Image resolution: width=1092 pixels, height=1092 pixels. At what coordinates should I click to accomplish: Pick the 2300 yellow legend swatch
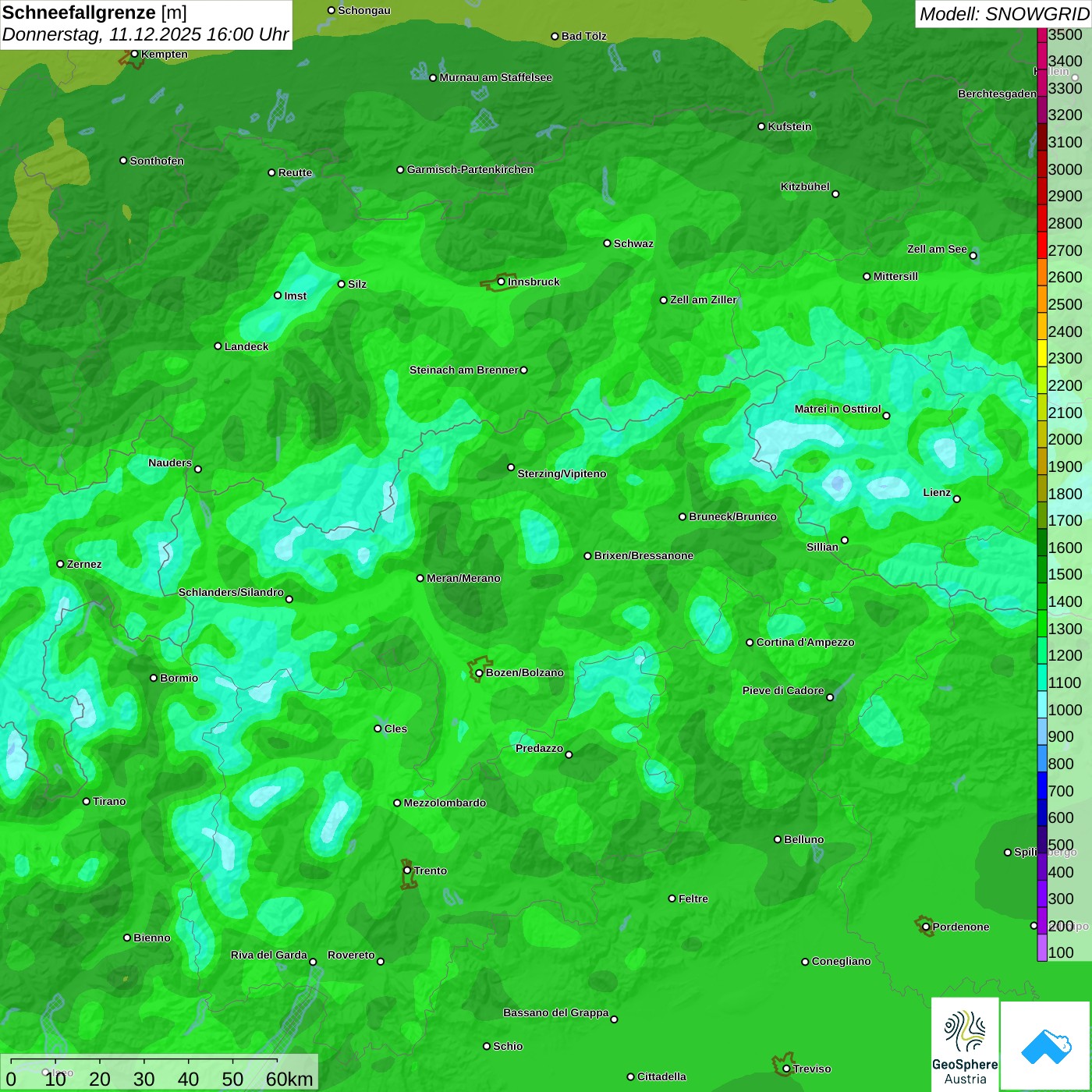[x=1042, y=353]
